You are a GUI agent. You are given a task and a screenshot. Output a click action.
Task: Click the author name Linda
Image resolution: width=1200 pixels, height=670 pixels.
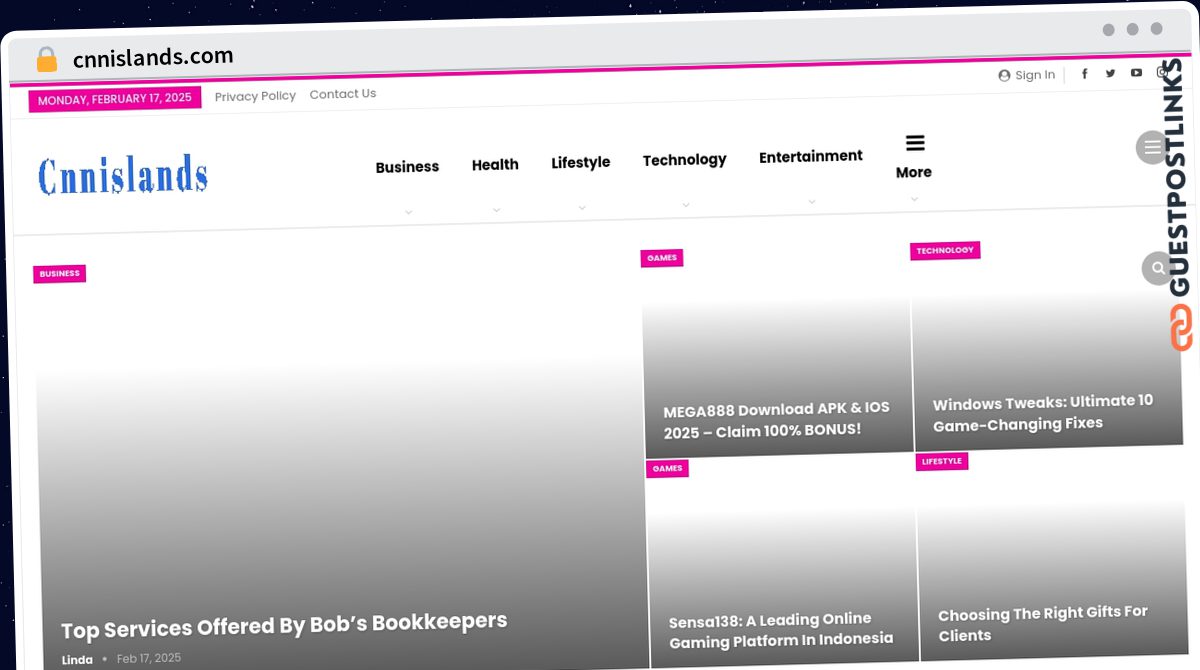pyautogui.click(x=77, y=660)
